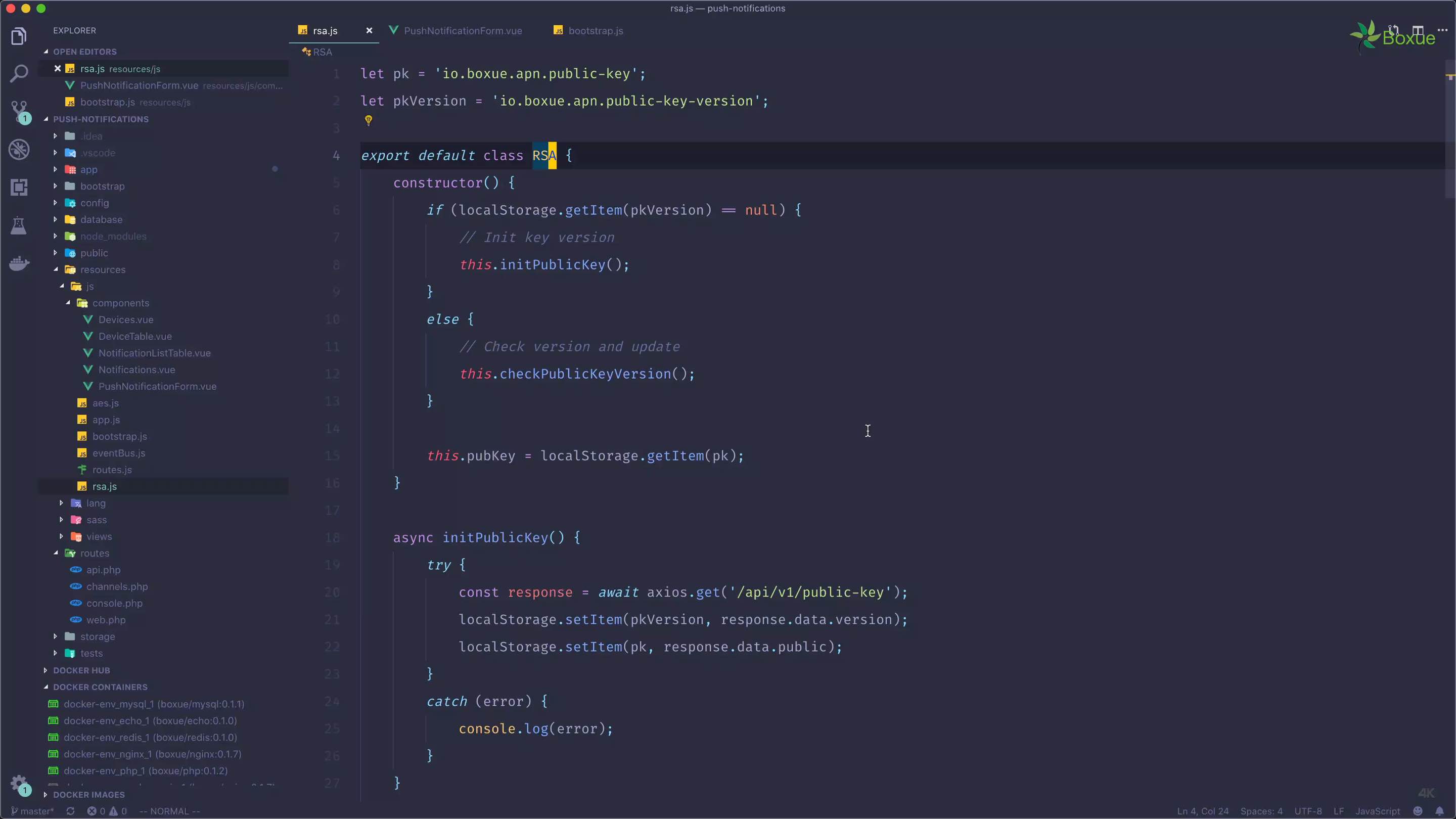Switch to PushNotificationForm.vue tab
This screenshot has width=1456, height=819.
click(x=463, y=30)
